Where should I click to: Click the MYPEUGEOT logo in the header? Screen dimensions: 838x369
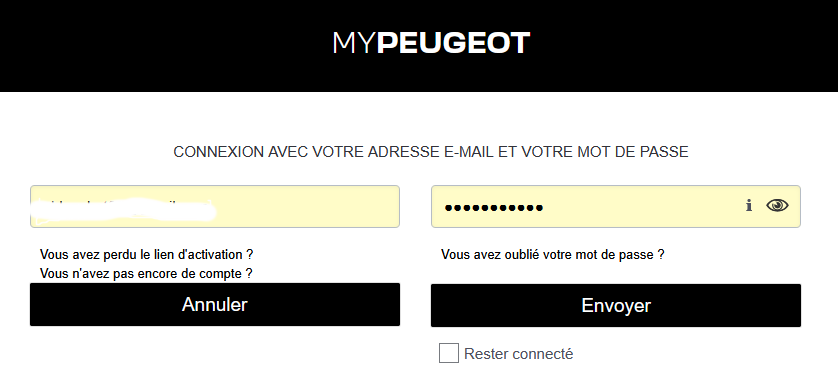431,43
